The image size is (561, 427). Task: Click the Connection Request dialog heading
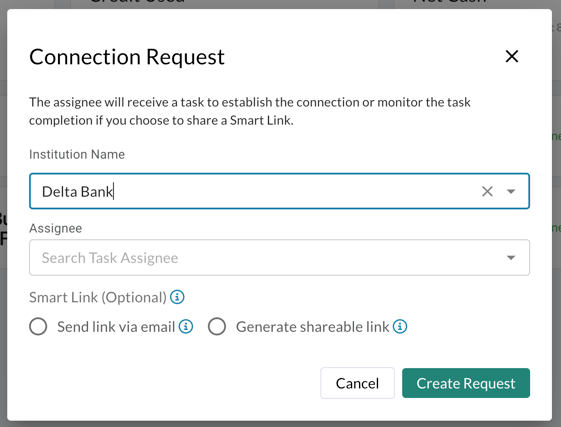pos(127,57)
